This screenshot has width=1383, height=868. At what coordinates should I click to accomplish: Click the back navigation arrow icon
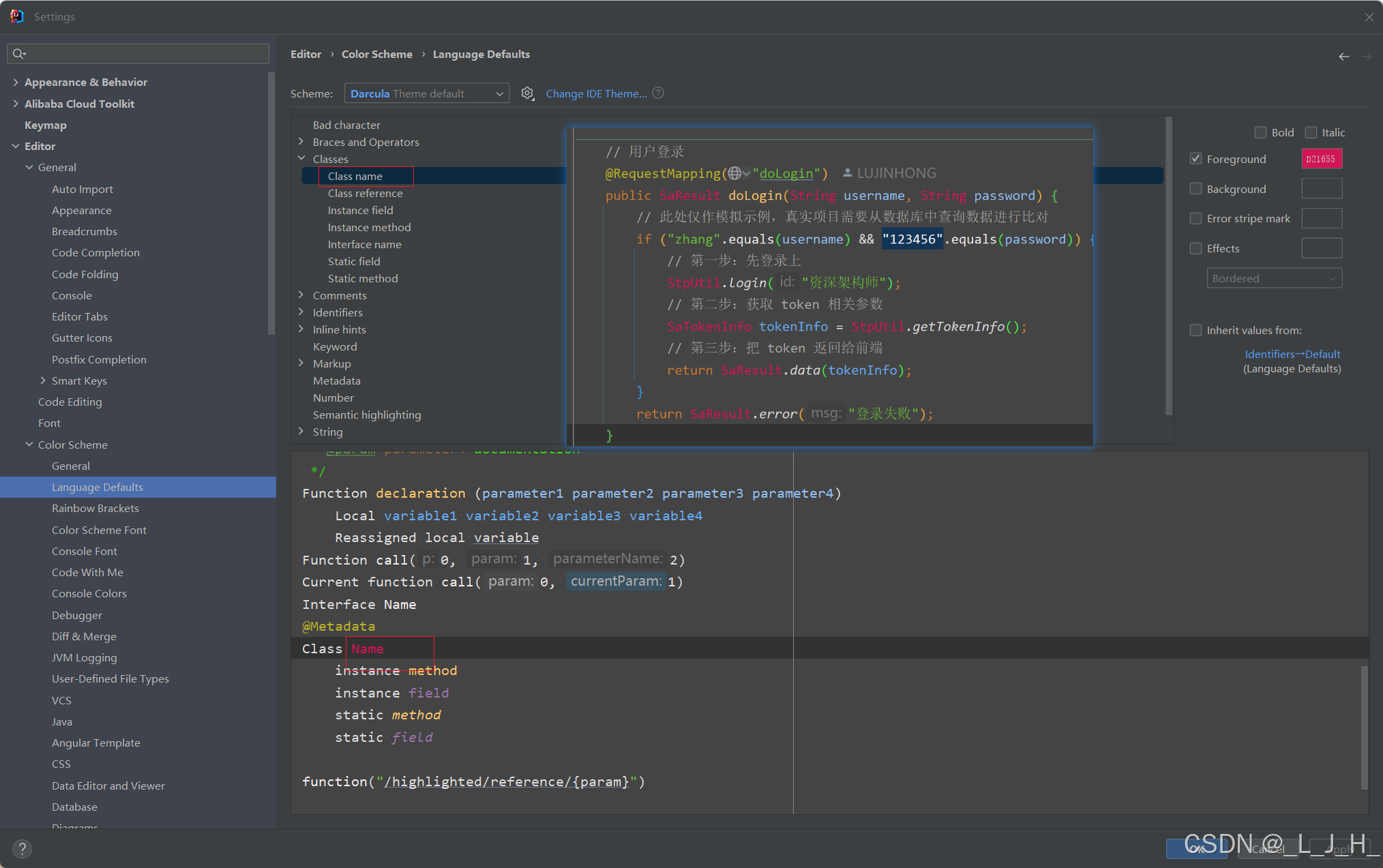pyautogui.click(x=1343, y=57)
